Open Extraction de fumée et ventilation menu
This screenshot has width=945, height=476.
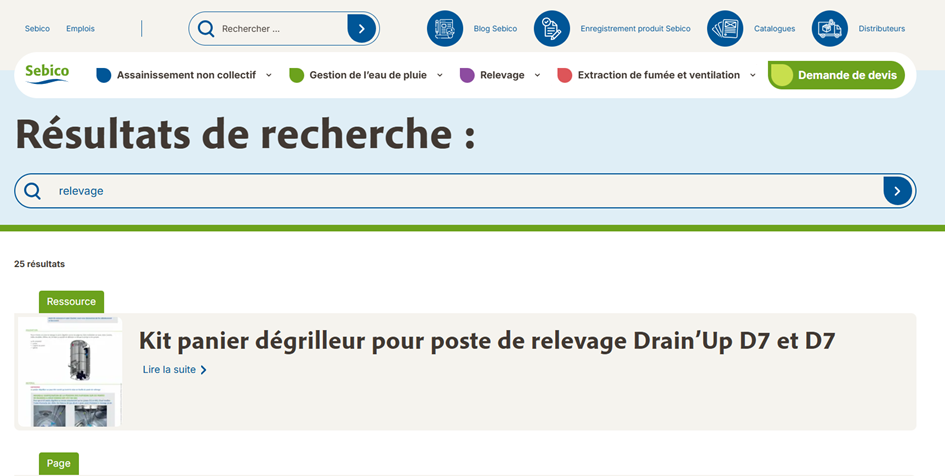(x=659, y=75)
